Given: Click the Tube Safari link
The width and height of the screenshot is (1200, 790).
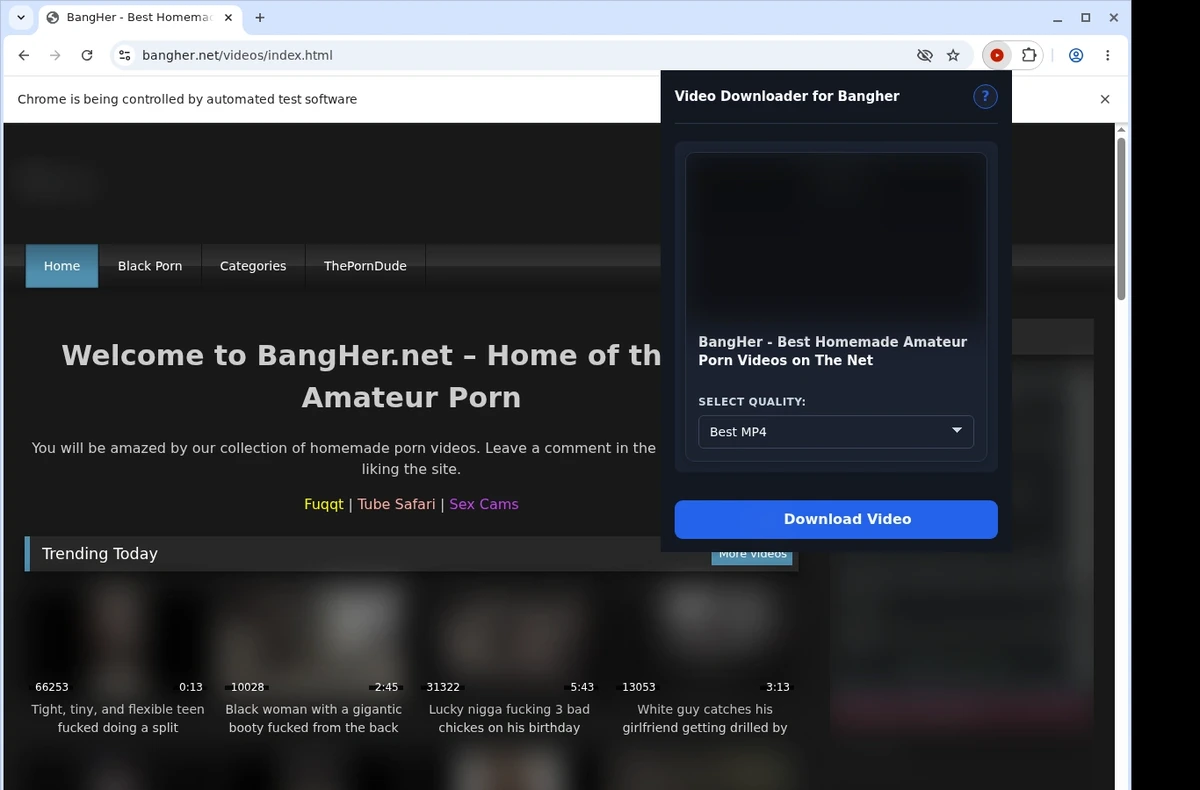Looking at the screenshot, I should [396, 504].
